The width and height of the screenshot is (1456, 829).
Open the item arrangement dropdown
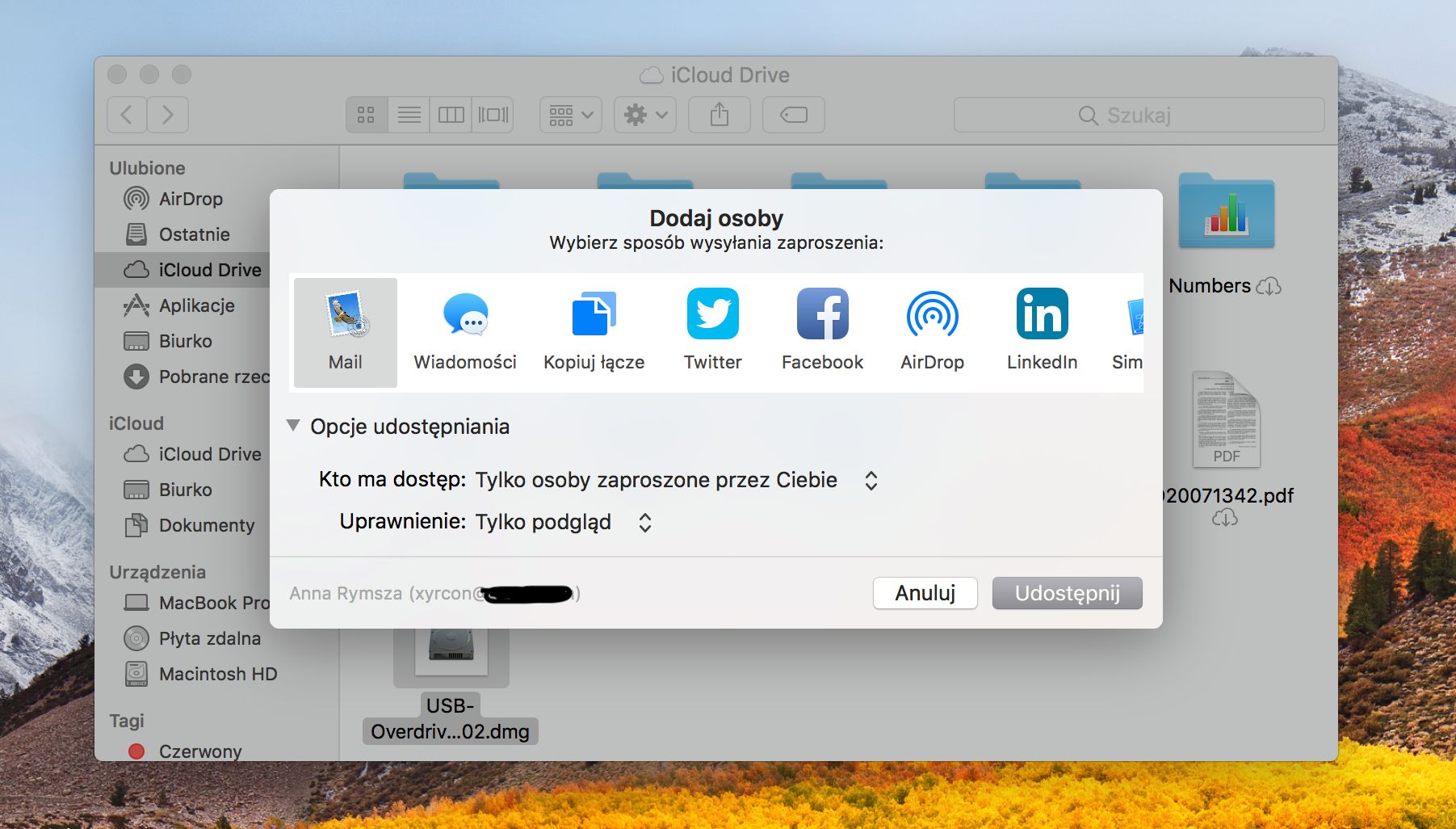click(571, 115)
